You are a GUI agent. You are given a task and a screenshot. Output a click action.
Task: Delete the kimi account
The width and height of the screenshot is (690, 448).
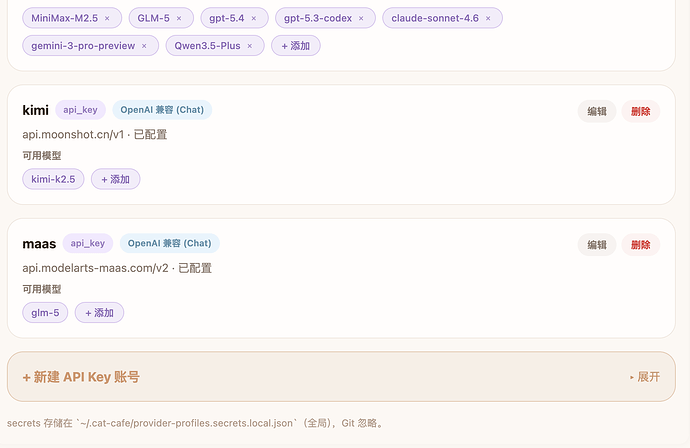click(x=641, y=111)
